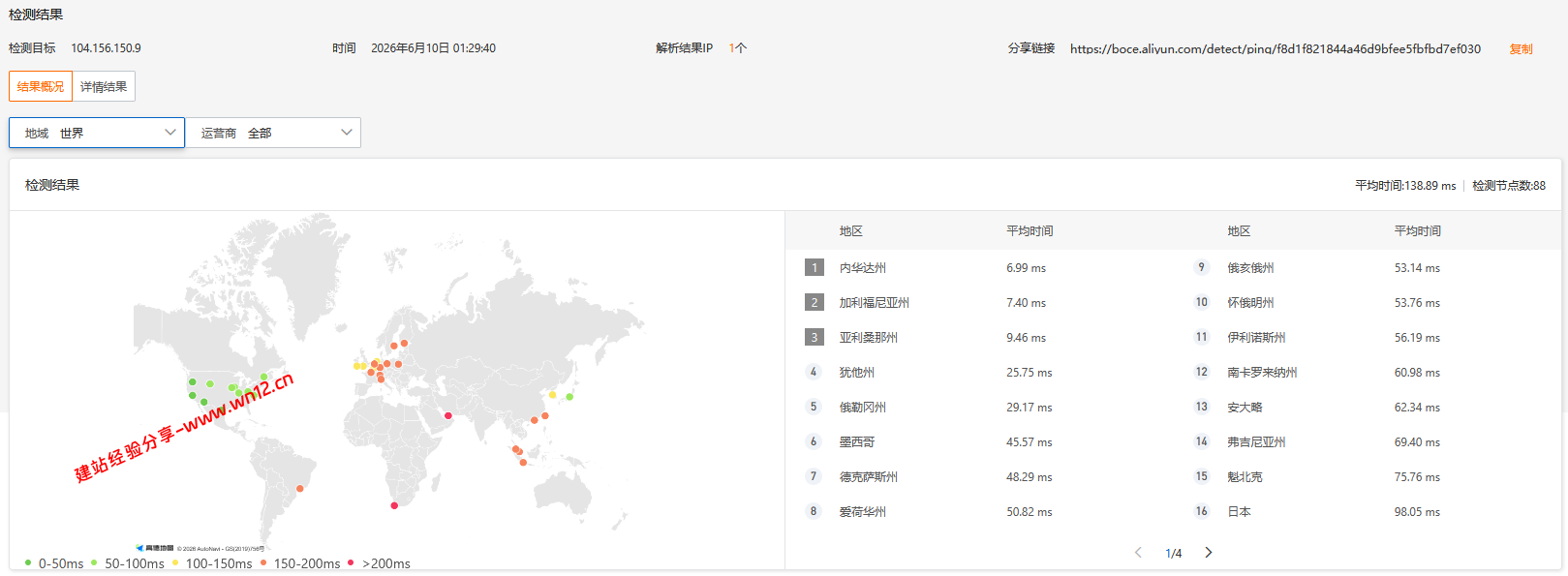Select 俄亥俄州 region text
This screenshot has width=1568, height=576.
point(1251,268)
